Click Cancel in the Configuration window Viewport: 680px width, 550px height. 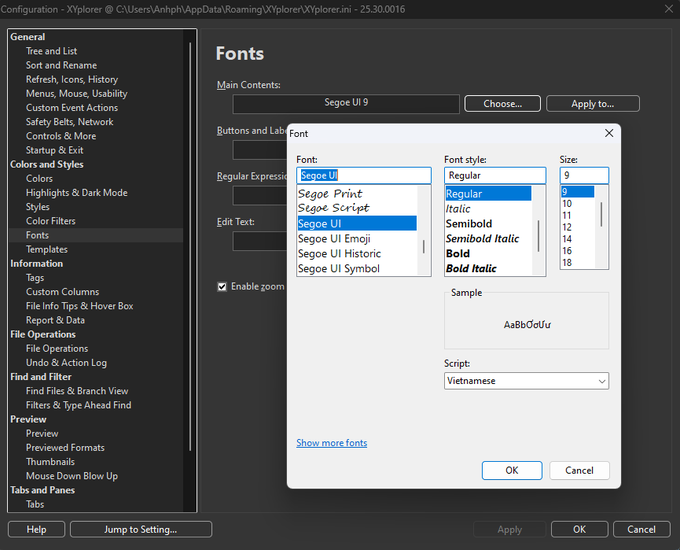(x=641, y=529)
